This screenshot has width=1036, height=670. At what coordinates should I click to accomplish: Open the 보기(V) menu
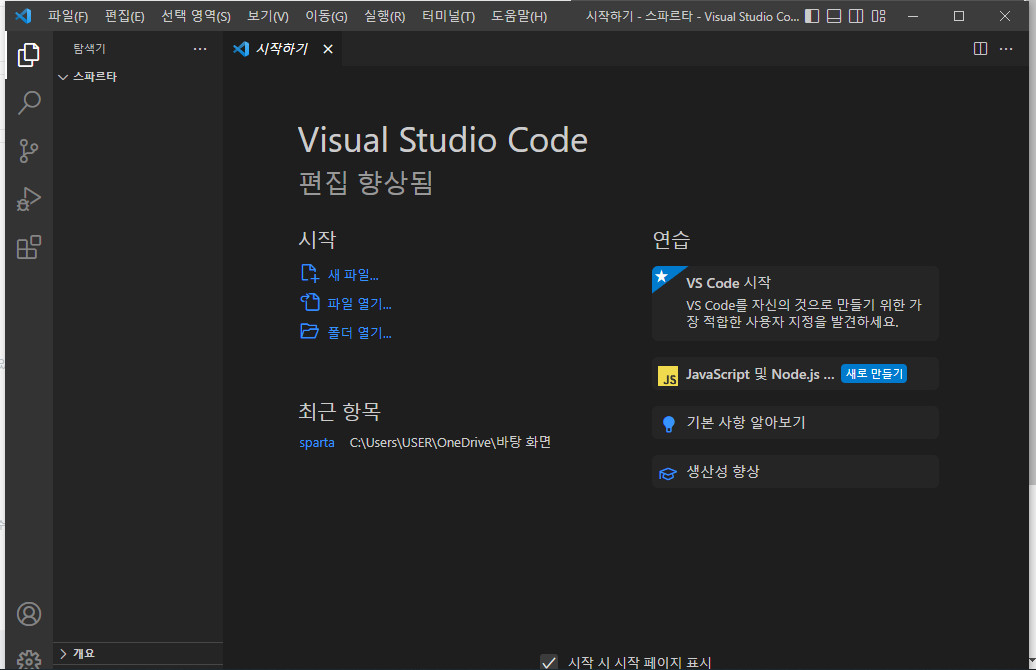tap(268, 16)
